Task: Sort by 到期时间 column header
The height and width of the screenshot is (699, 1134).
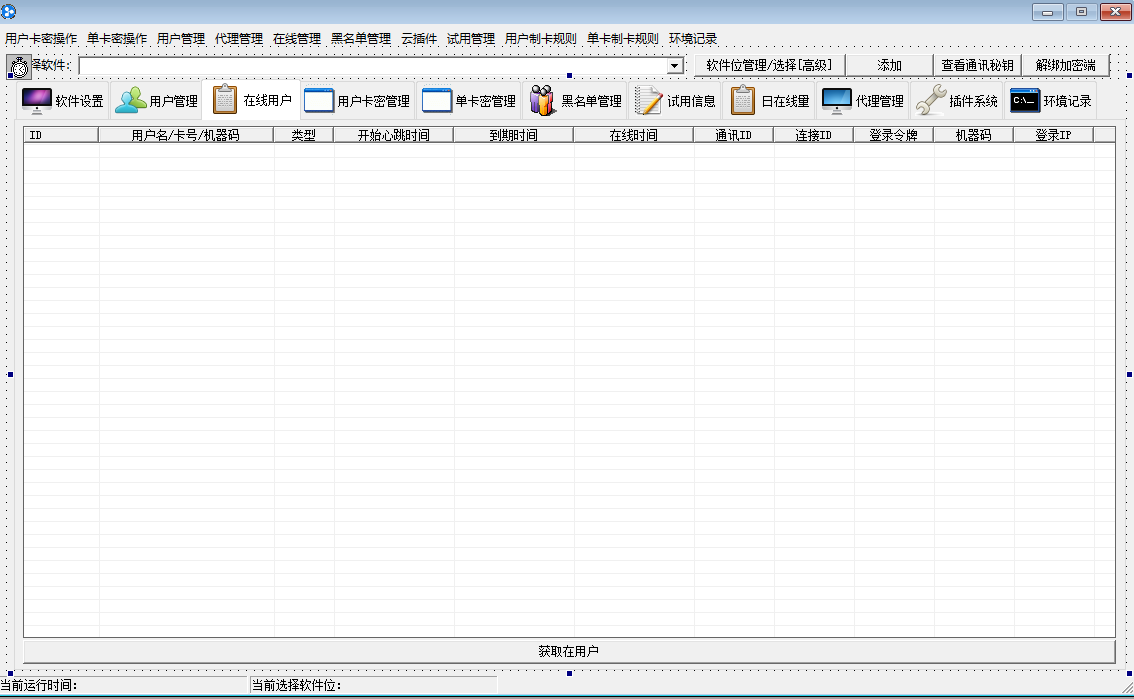Action: (x=513, y=135)
